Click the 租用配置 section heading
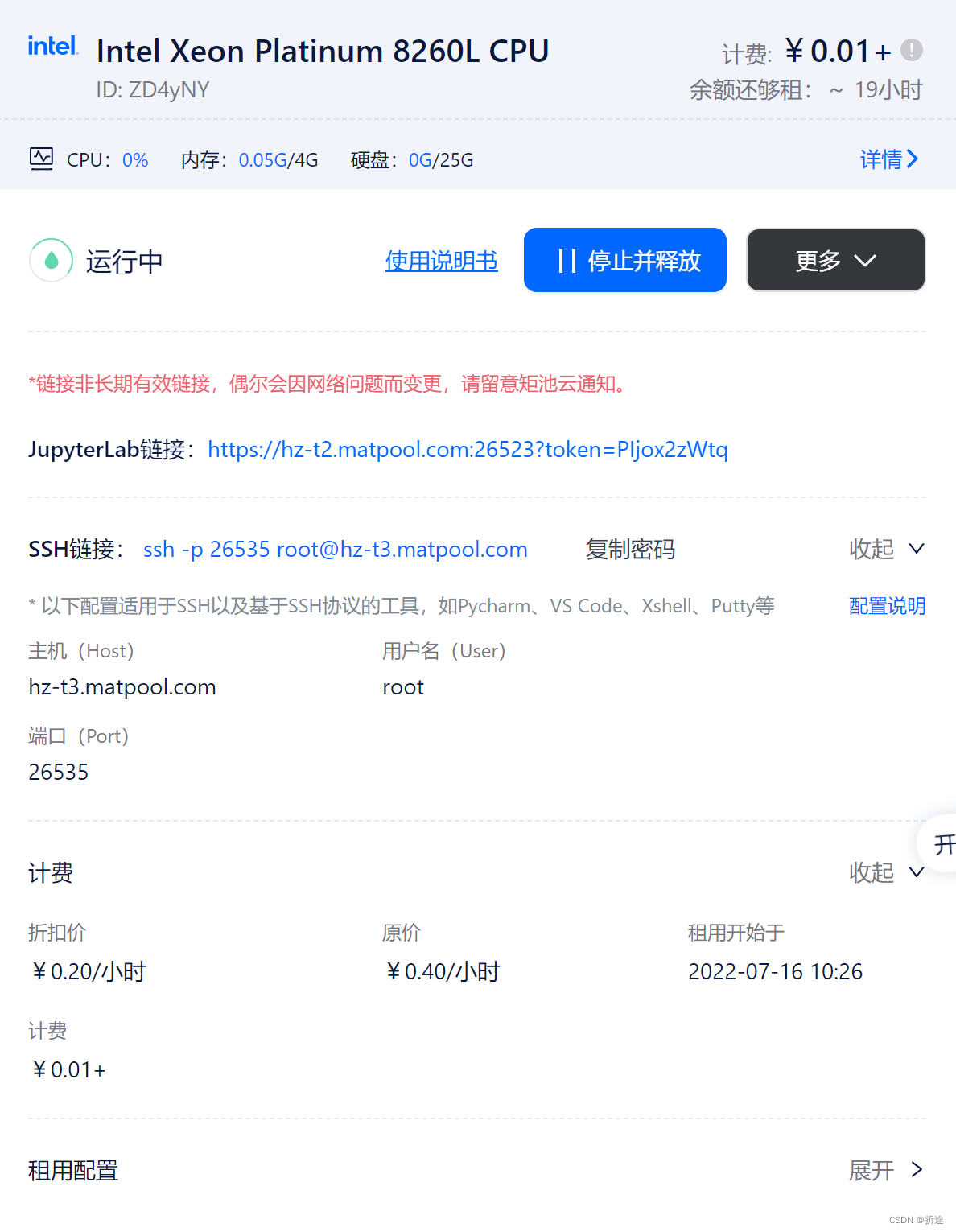 [73, 1170]
